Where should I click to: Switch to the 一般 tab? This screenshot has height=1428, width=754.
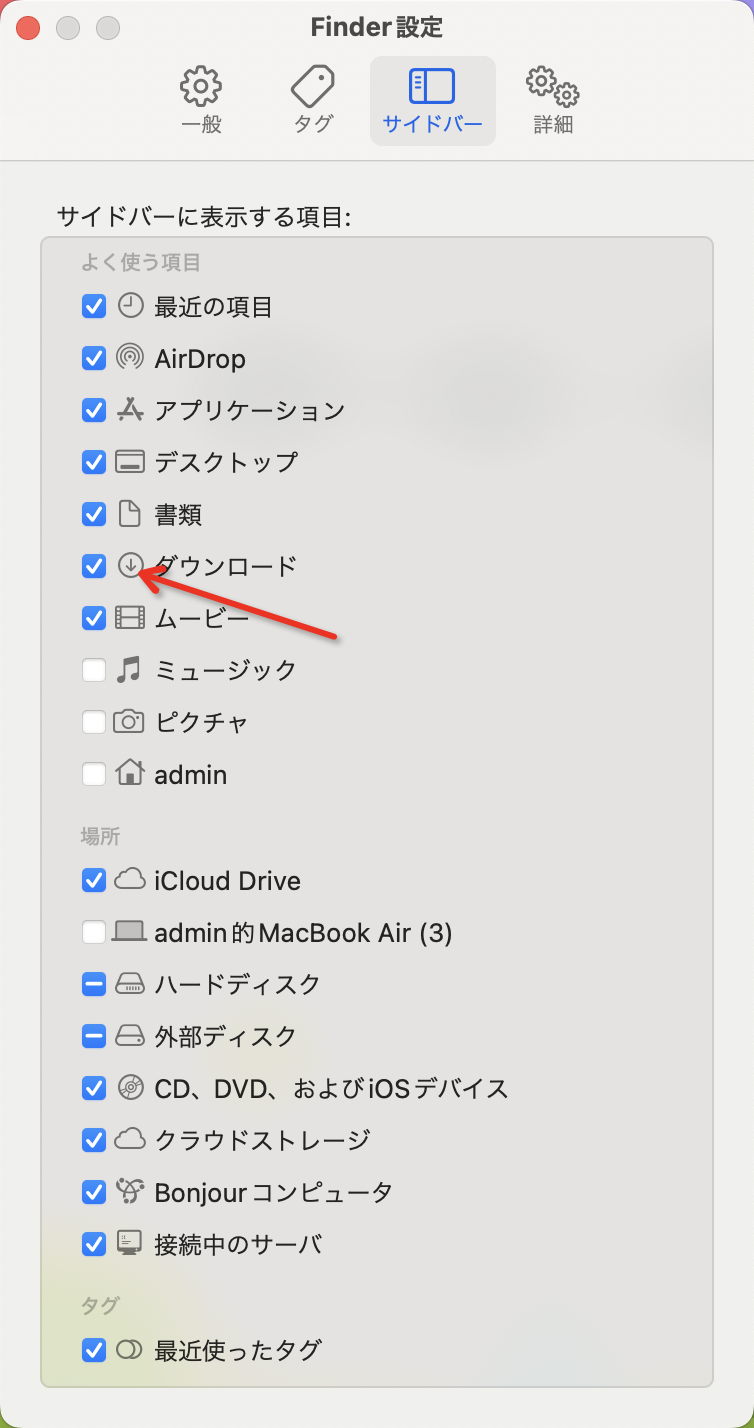click(x=201, y=101)
